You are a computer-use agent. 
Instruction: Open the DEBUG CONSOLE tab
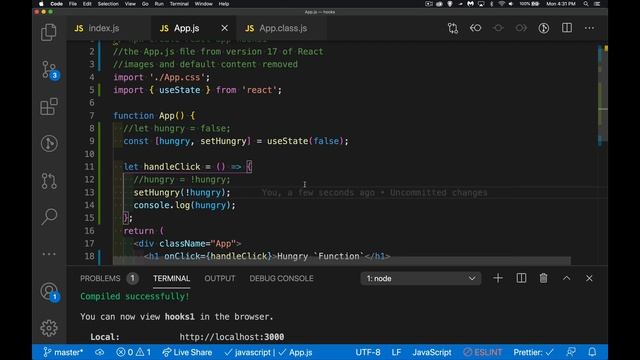(281, 278)
